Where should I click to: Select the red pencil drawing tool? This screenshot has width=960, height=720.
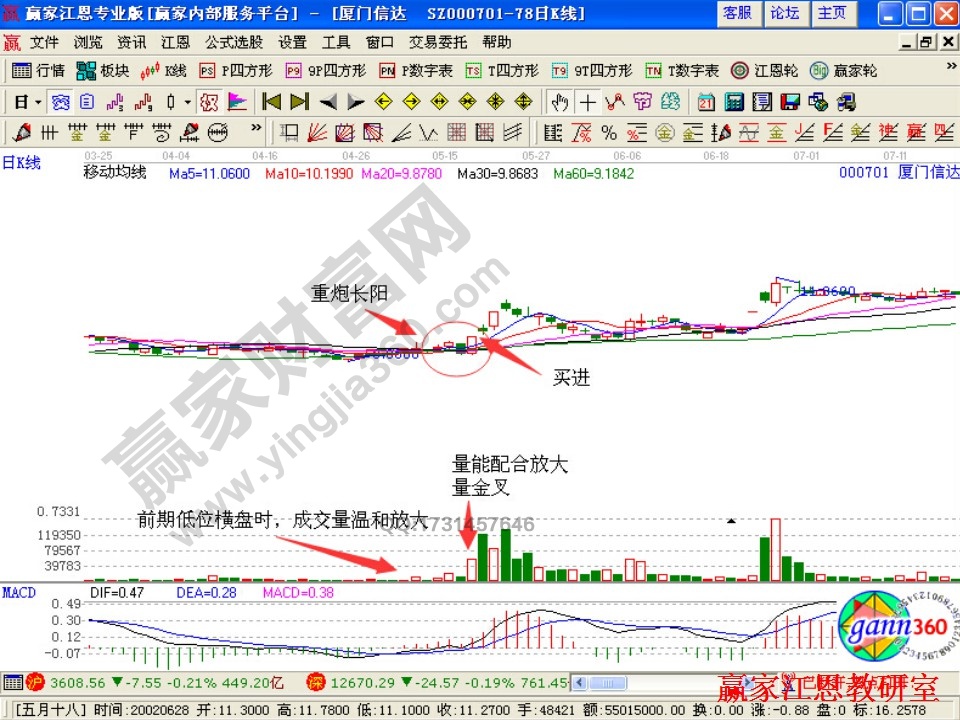21,132
